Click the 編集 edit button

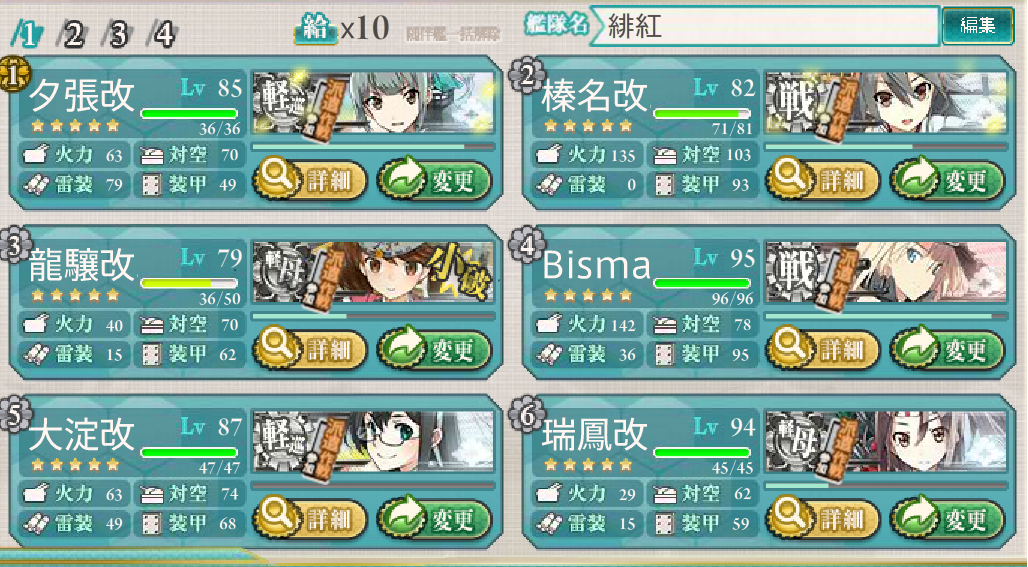(x=978, y=26)
